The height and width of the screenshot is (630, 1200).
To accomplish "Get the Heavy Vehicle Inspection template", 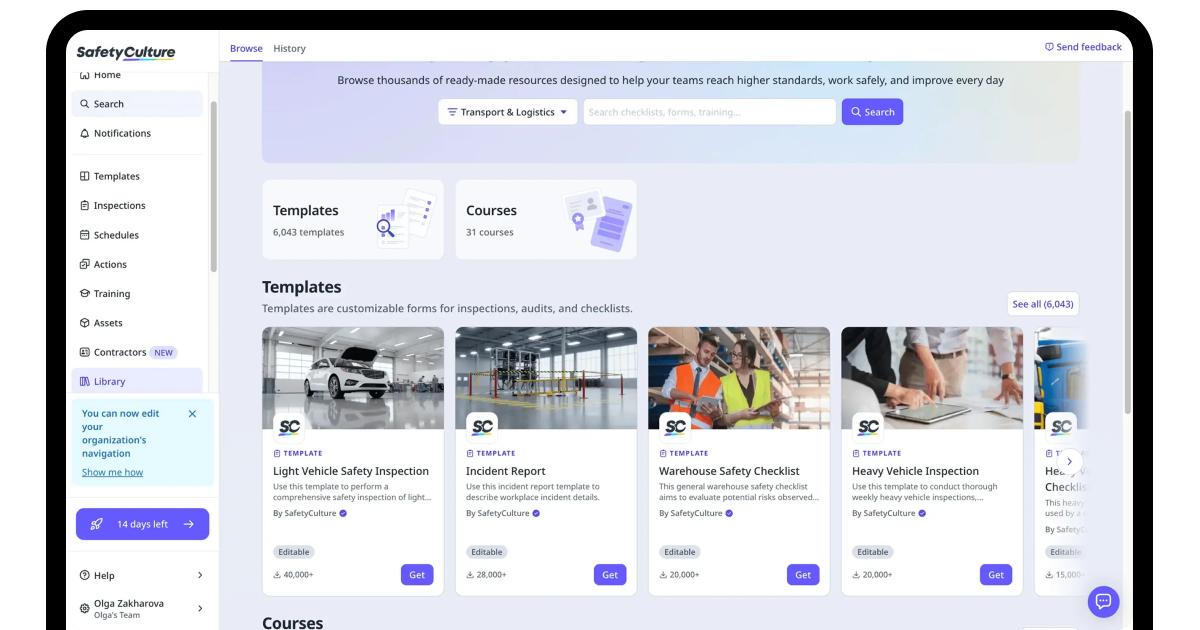I will point(996,575).
